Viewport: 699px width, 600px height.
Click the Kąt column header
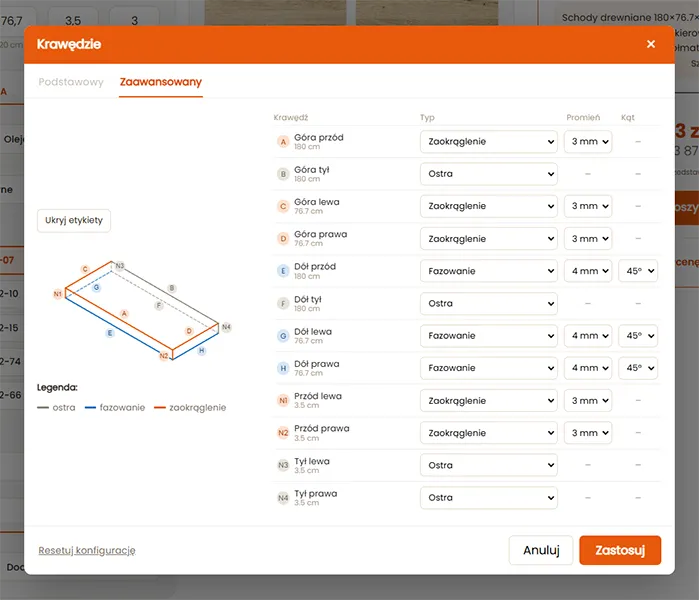pos(628,117)
